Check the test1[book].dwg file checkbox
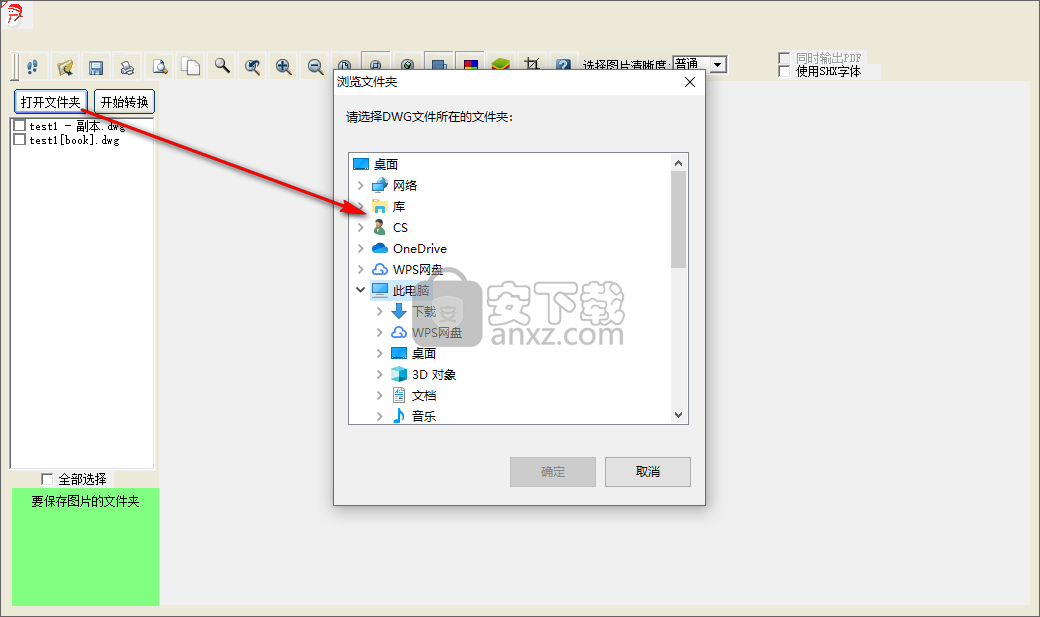This screenshot has height=617, width=1040. [20, 139]
